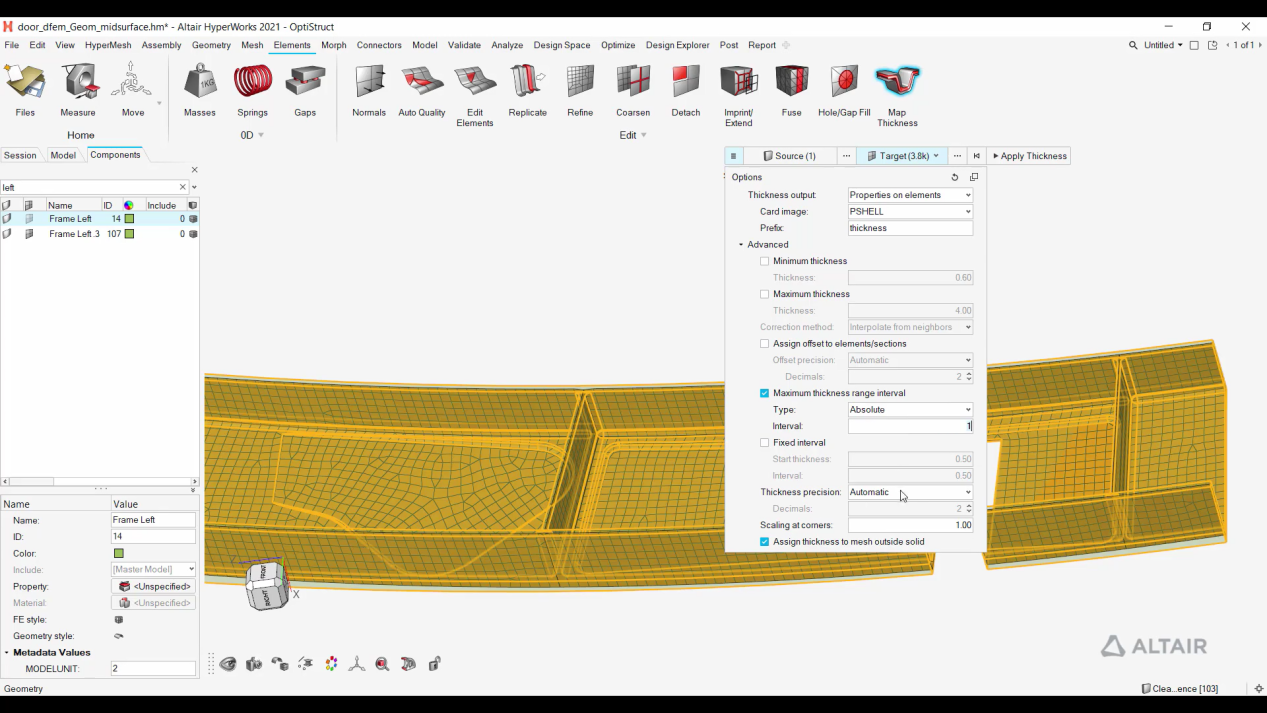The height and width of the screenshot is (713, 1267).
Task: Open the Thickness precision dropdown
Action: (910, 492)
